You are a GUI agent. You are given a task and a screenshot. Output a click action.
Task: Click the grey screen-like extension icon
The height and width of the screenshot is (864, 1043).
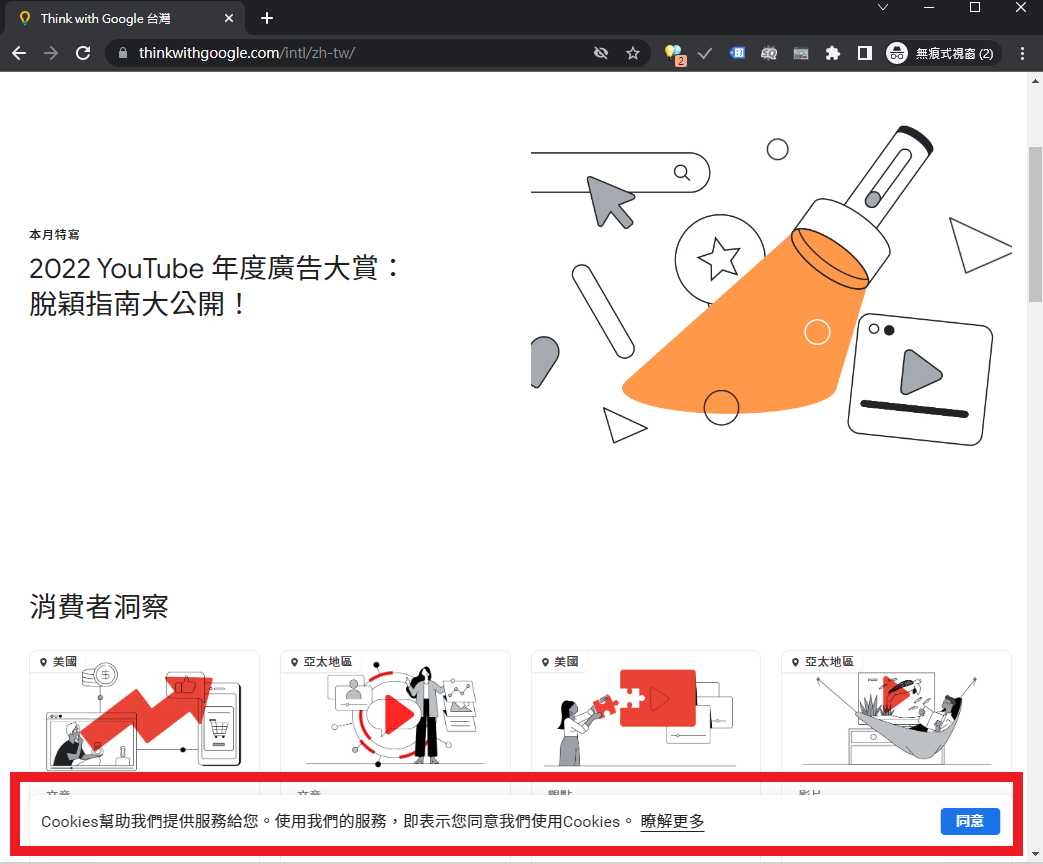[x=801, y=53]
